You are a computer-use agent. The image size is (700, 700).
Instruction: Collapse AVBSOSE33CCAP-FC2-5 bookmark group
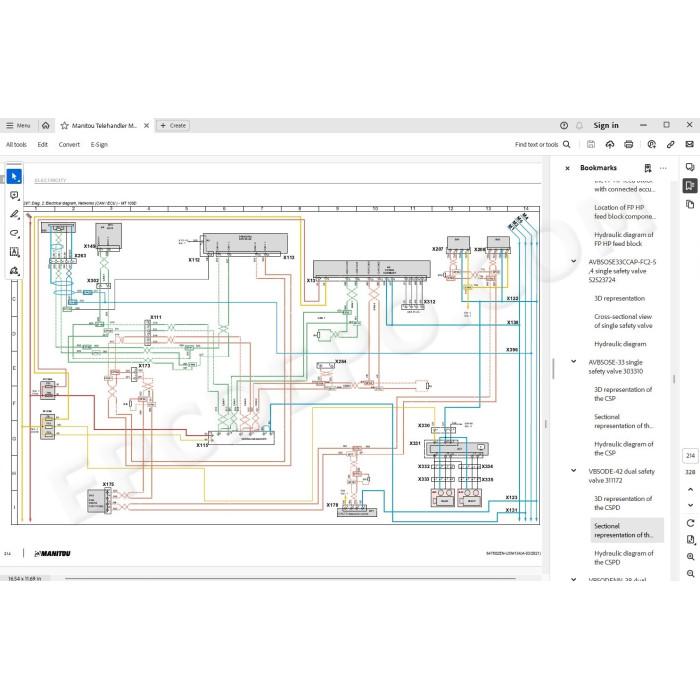coord(574,261)
